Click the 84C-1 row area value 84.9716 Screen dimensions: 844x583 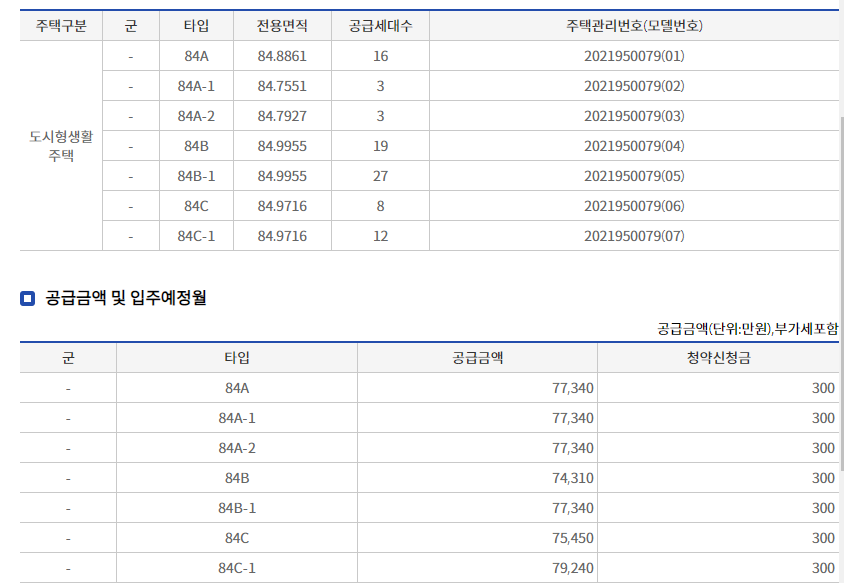[282, 236]
